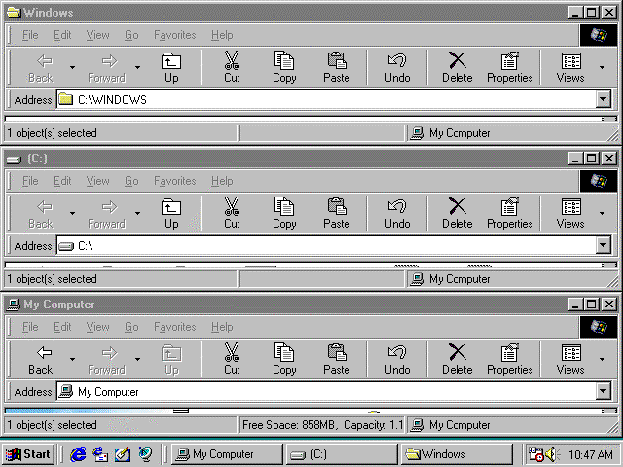The width and height of the screenshot is (623, 467).
Task: Click the Start button
Action: (28, 454)
